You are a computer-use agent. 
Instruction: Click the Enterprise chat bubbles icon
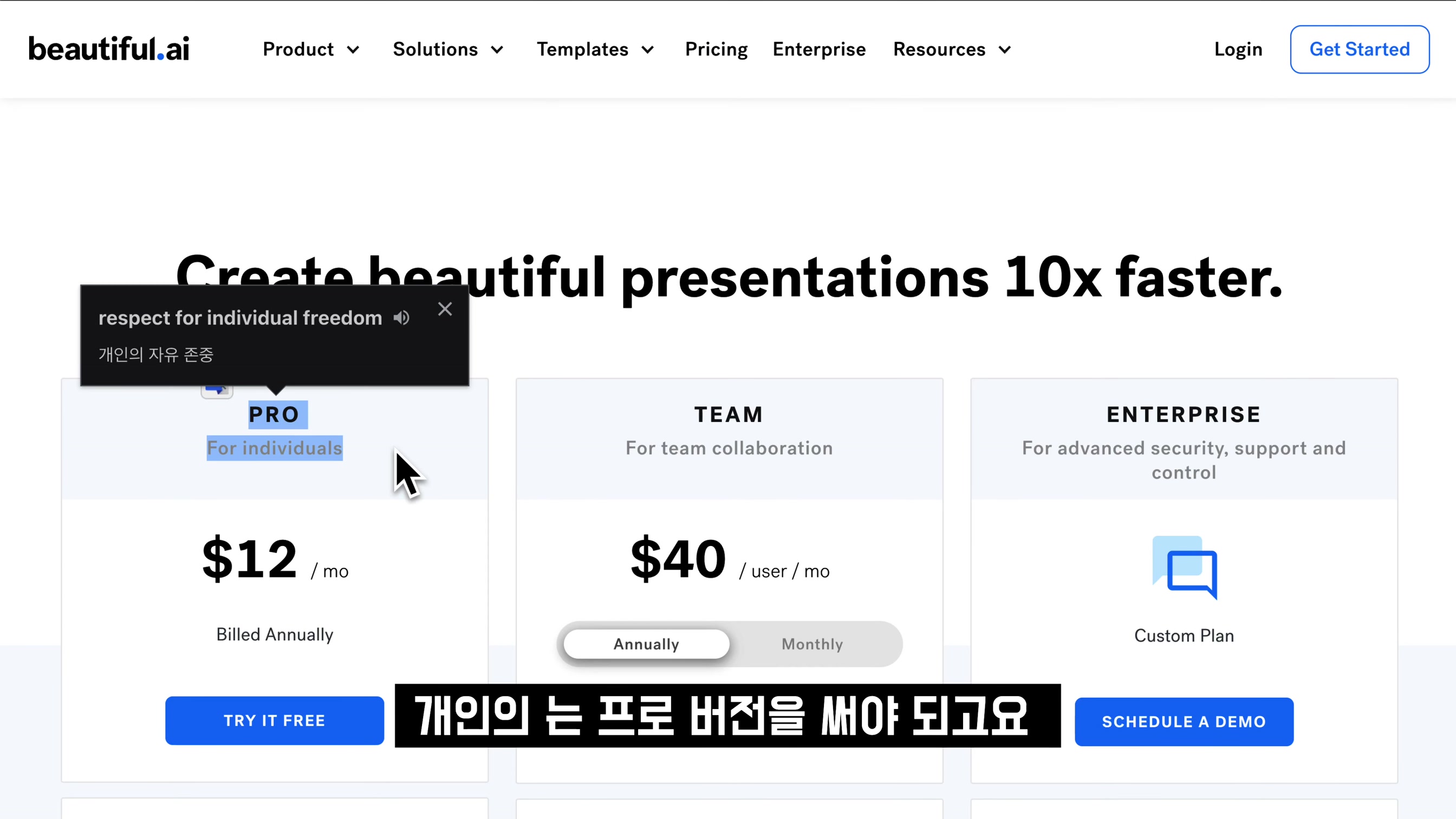[1184, 567]
